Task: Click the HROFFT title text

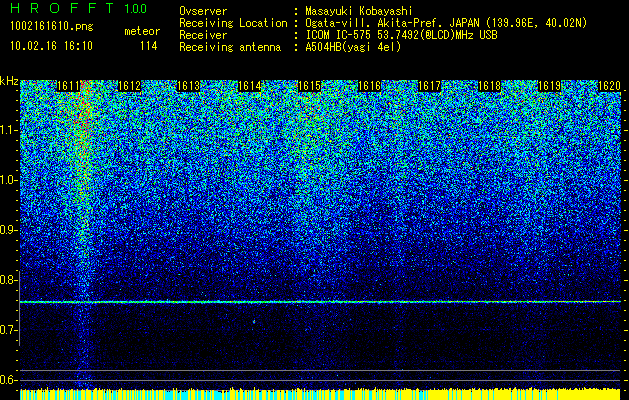Action: click(62, 8)
